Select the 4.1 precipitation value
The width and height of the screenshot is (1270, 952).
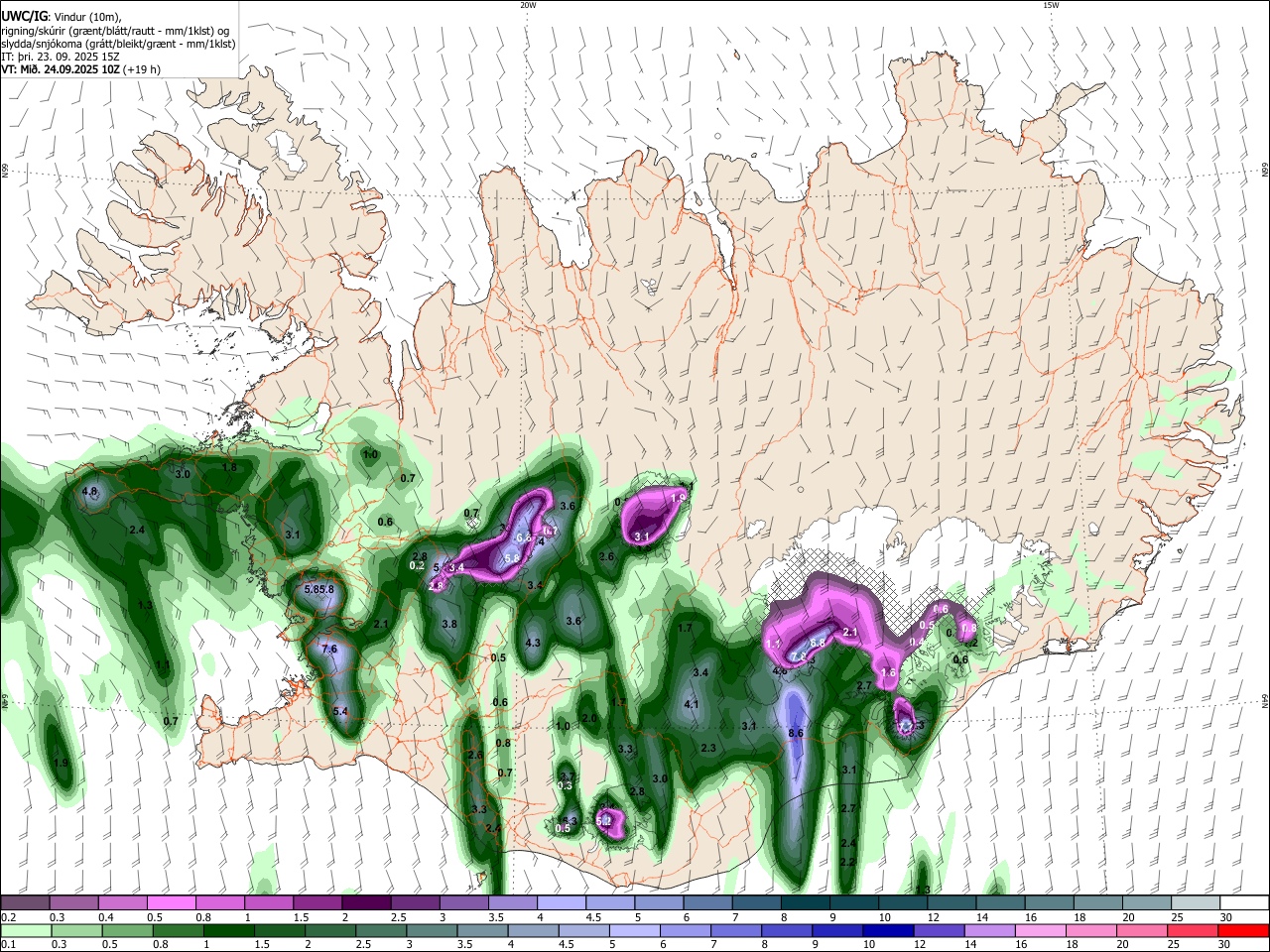(693, 704)
